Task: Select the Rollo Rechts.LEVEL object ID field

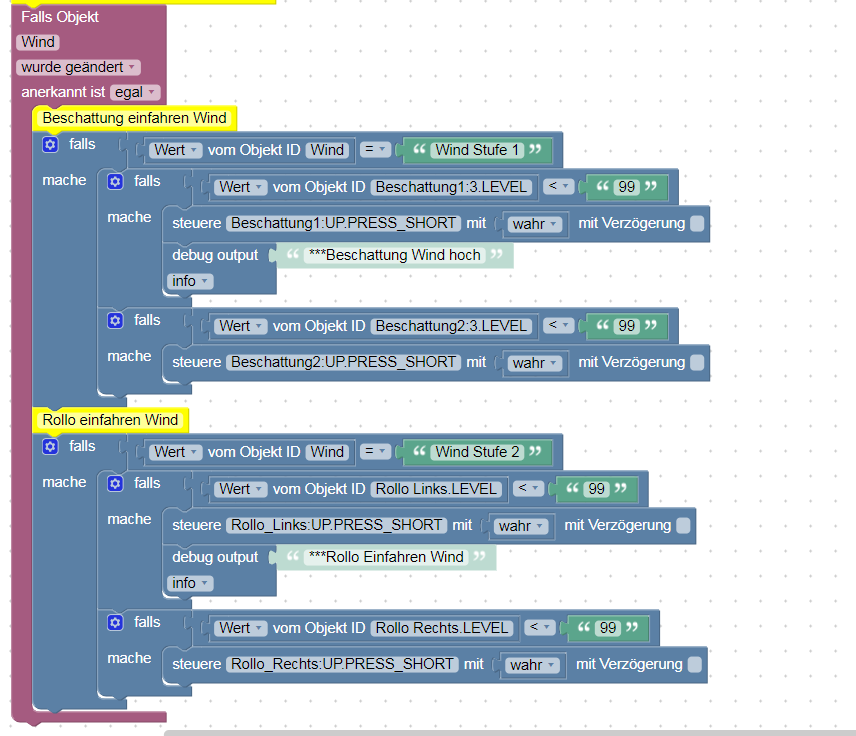Action: [442, 628]
